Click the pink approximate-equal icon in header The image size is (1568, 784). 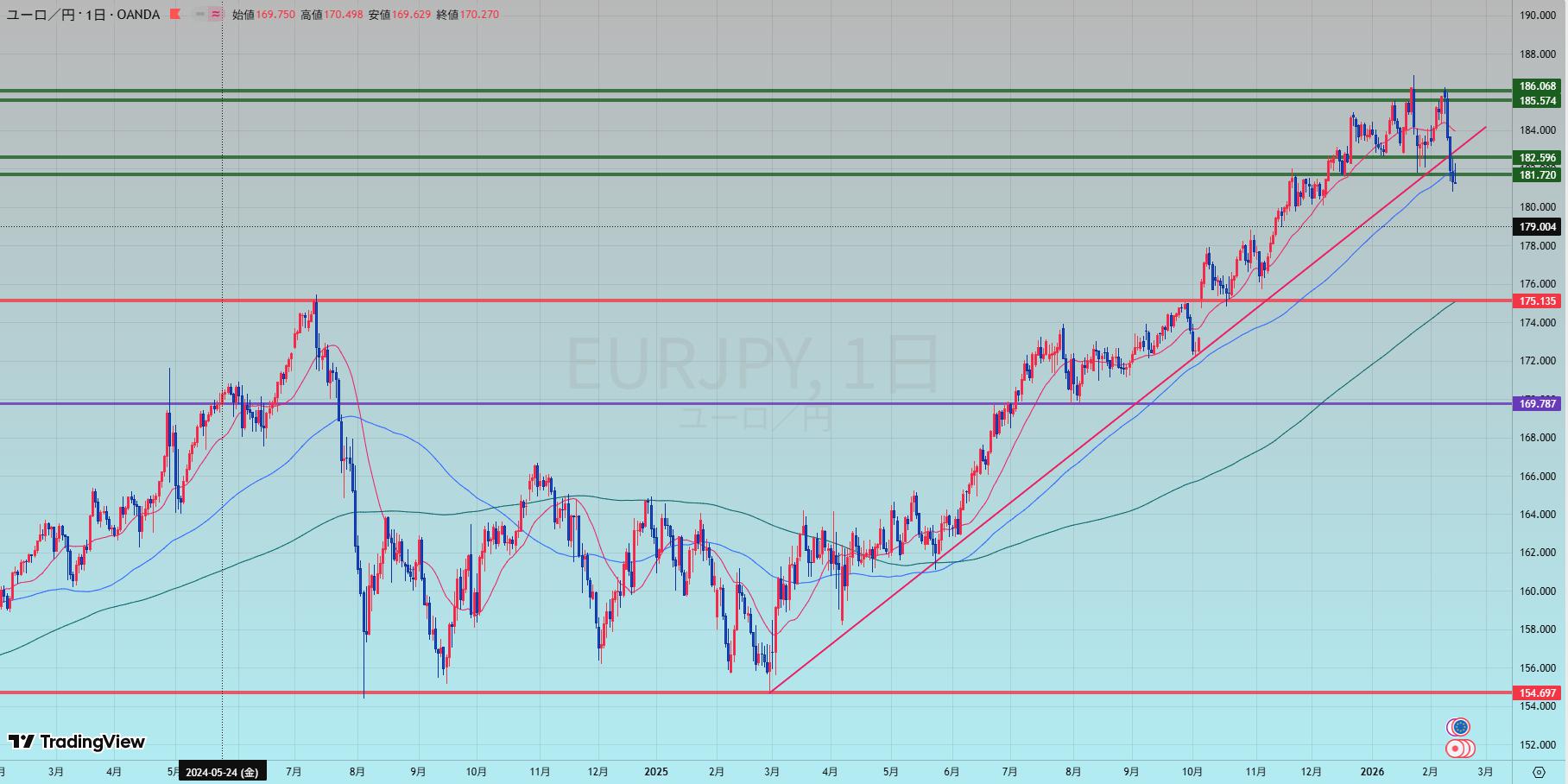pyautogui.click(x=215, y=15)
